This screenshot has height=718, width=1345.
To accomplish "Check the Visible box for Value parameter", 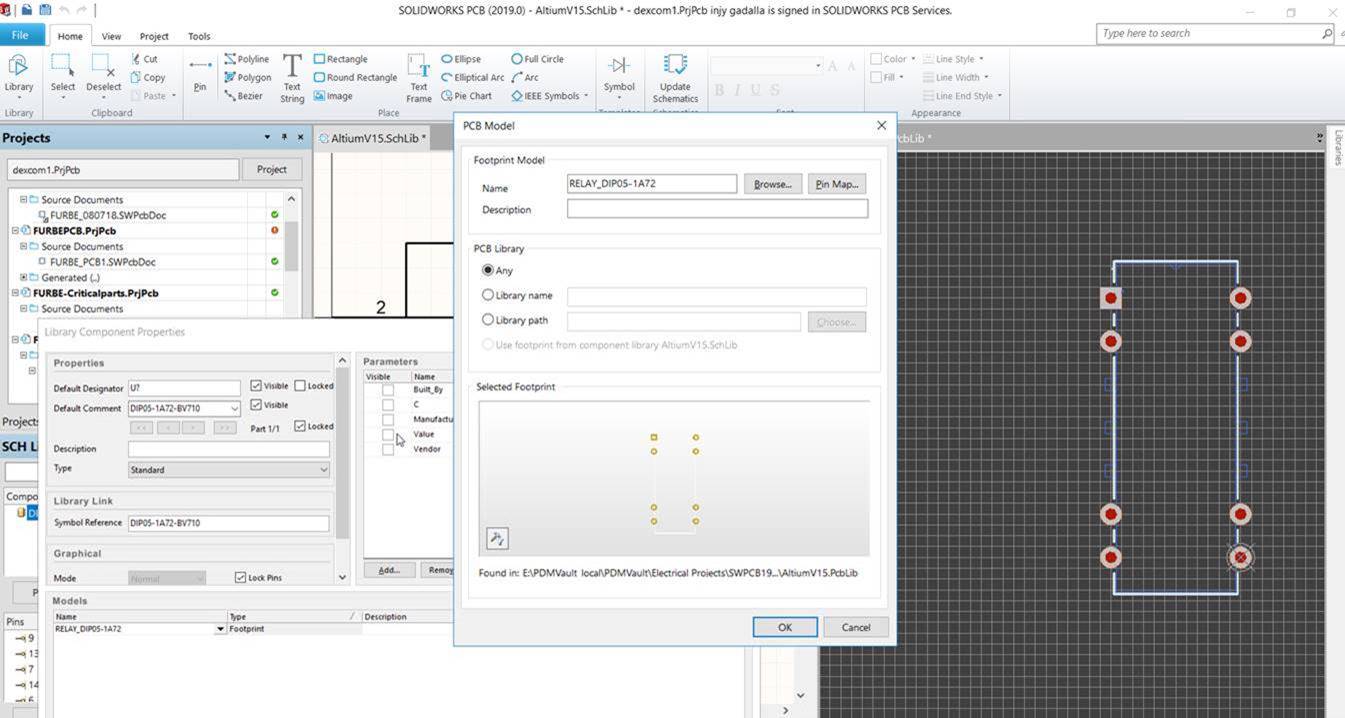I will (x=388, y=434).
